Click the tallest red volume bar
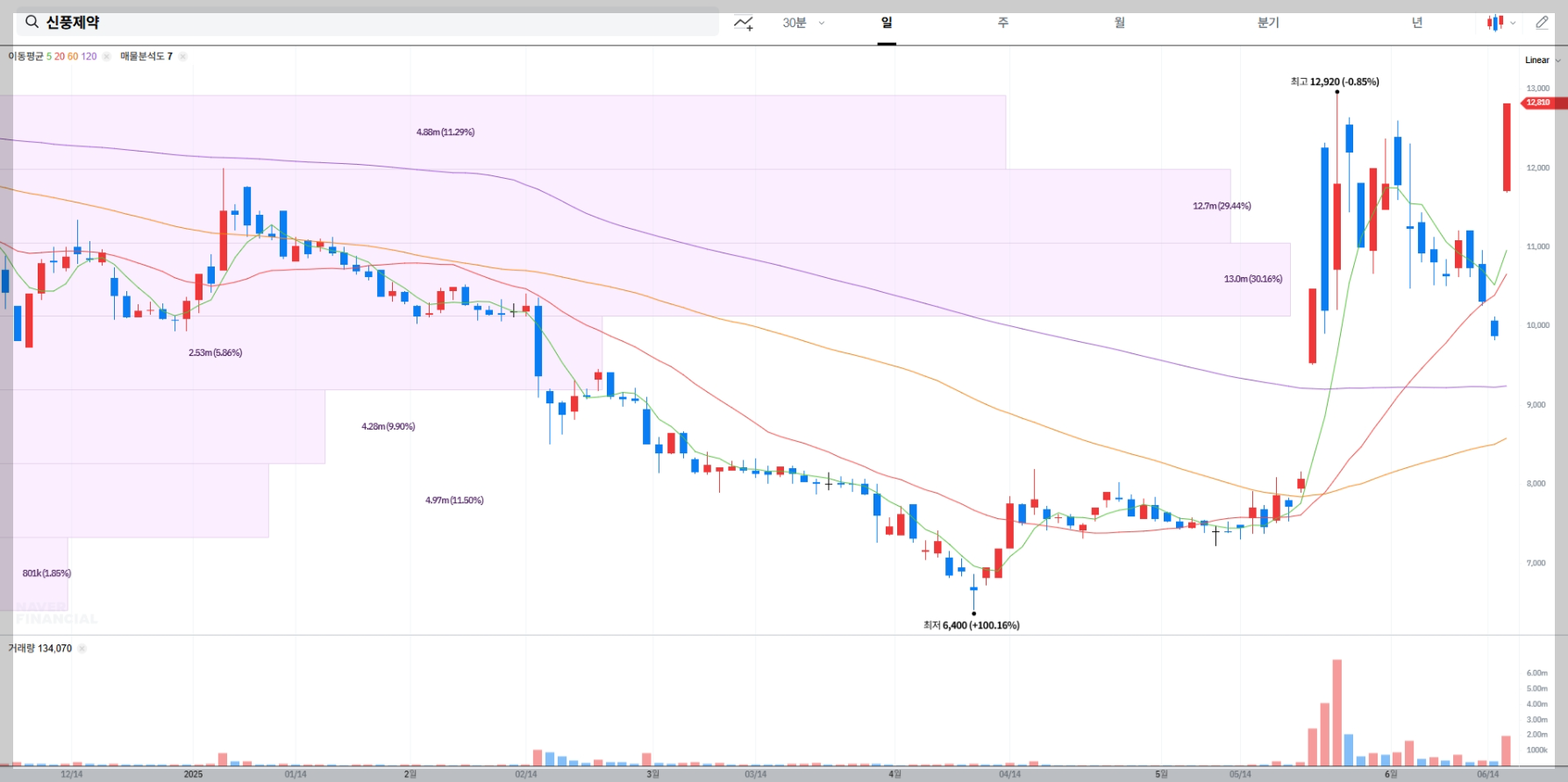The height and width of the screenshot is (782, 1568). tap(1336, 713)
